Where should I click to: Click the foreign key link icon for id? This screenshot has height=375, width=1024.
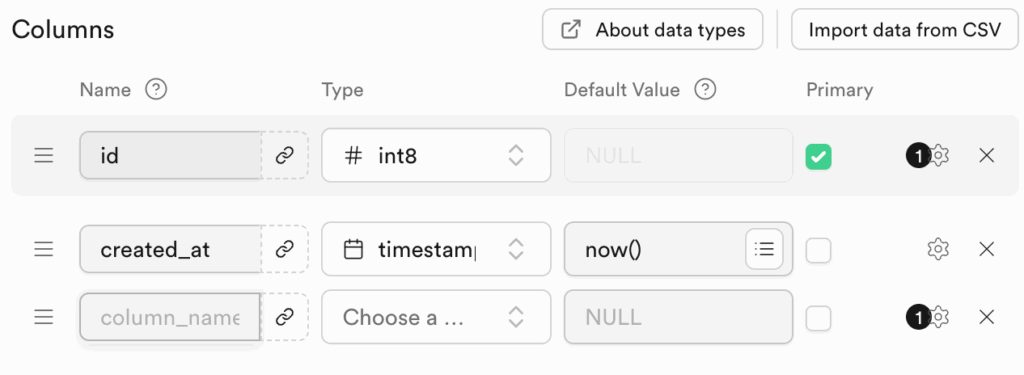(284, 155)
